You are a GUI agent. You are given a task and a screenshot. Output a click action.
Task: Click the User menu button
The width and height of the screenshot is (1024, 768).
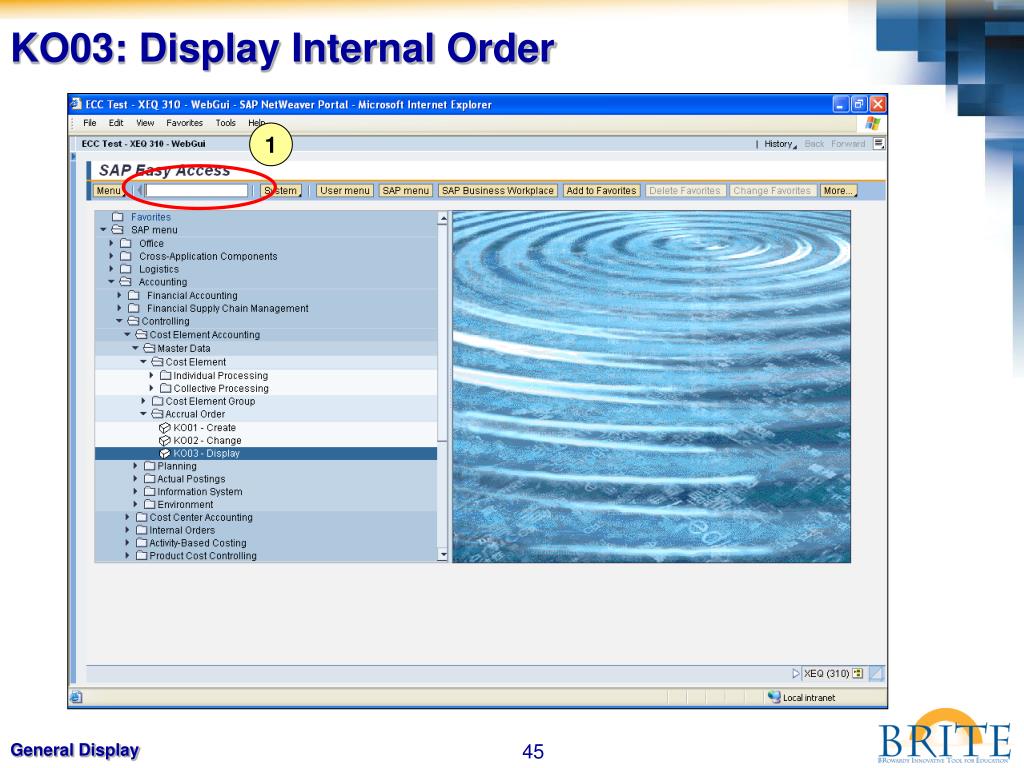pyautogui.click(x=345, y=191)
